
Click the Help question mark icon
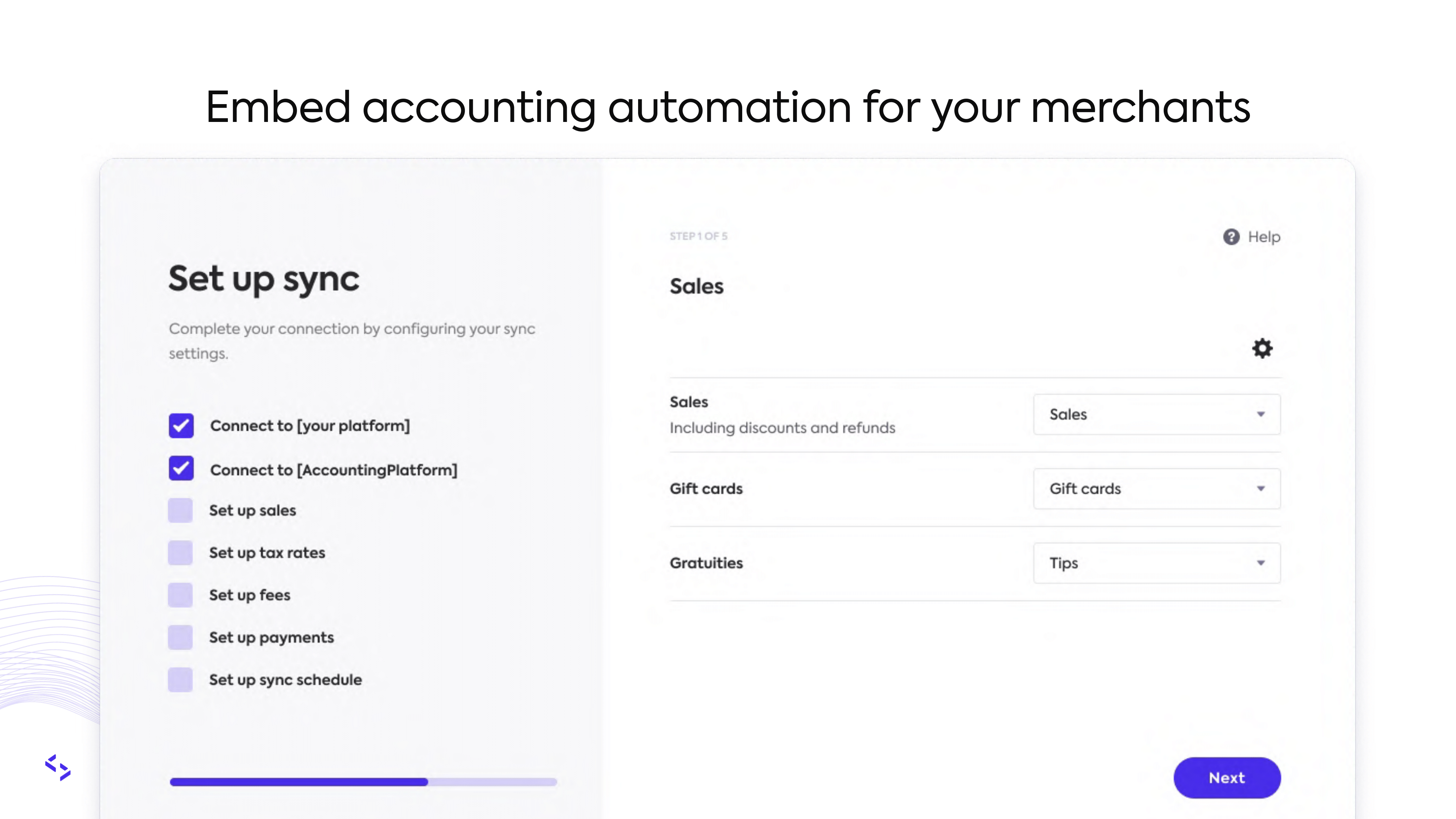[1231, 237]
